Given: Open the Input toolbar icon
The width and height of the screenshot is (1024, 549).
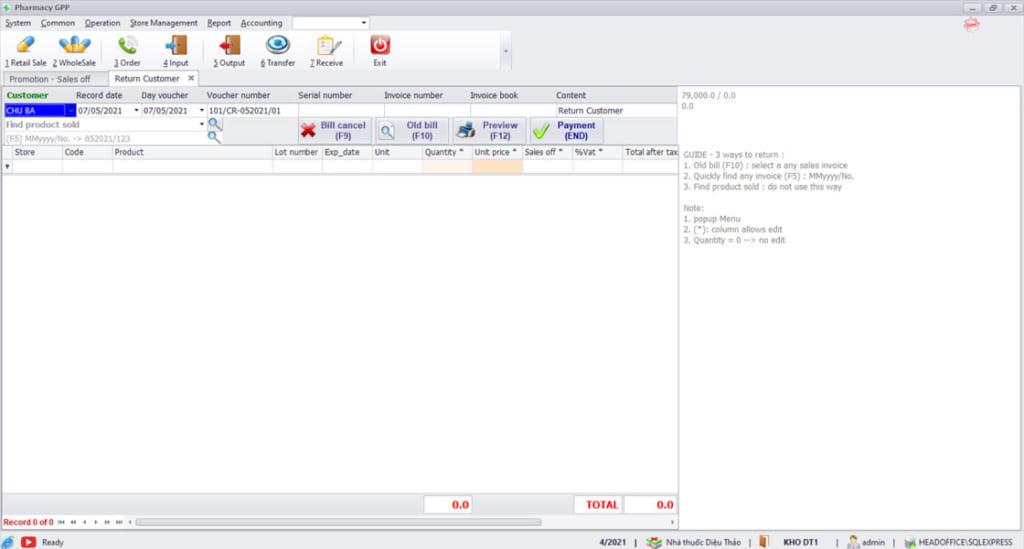Looking at the screenshot, I should 176,46.
